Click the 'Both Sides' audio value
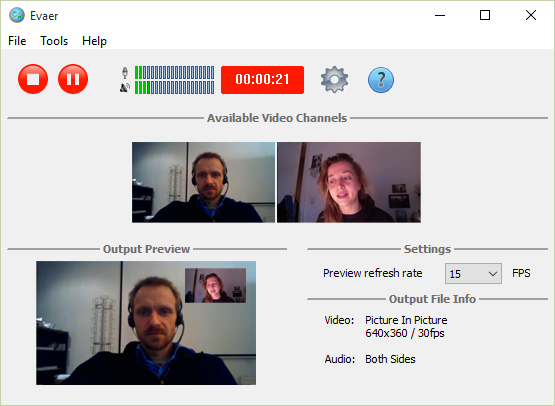555x406 pixels. tap(390, 359)
